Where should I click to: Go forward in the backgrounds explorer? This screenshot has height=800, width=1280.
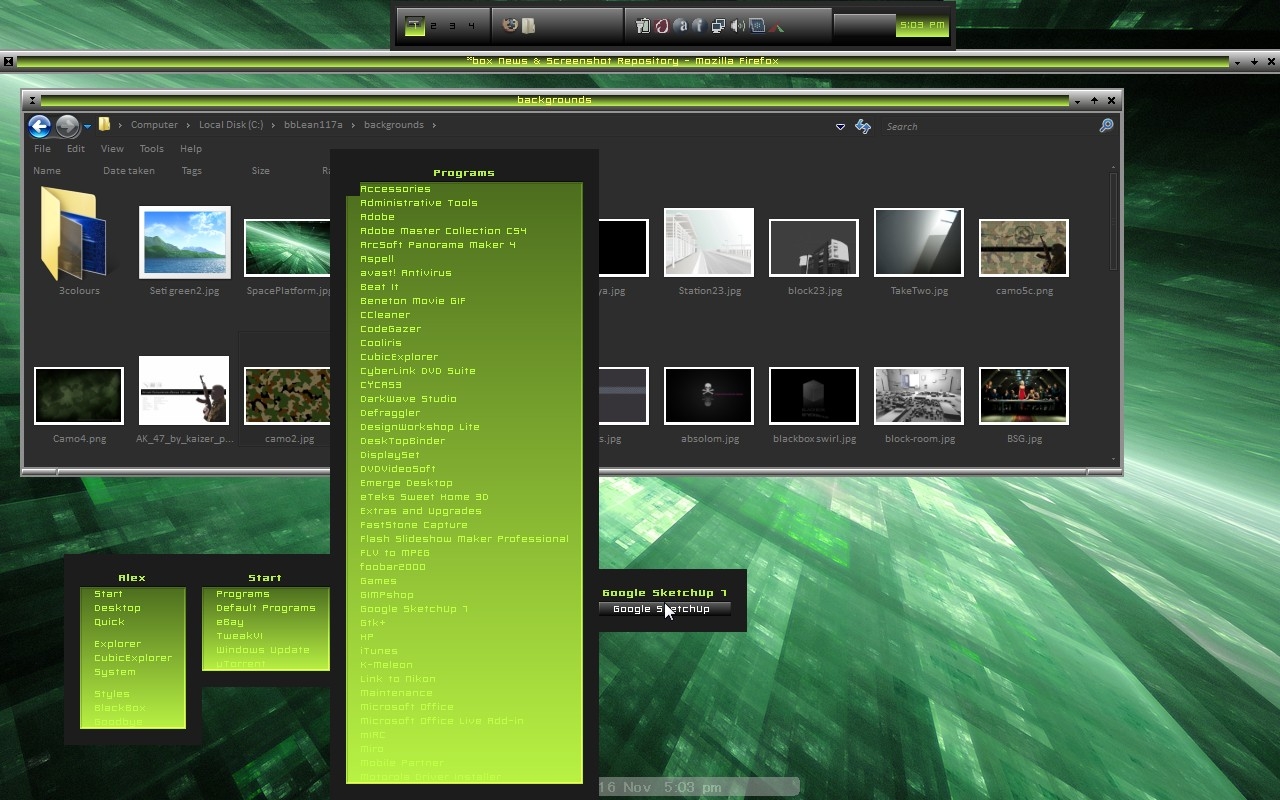(67, 126)
